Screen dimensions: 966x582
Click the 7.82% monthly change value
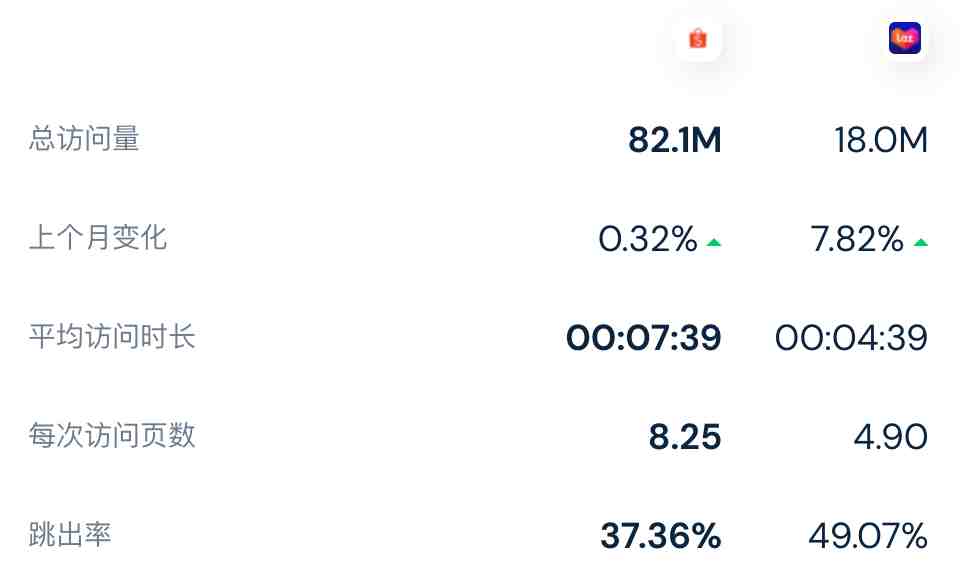point(857,239)
